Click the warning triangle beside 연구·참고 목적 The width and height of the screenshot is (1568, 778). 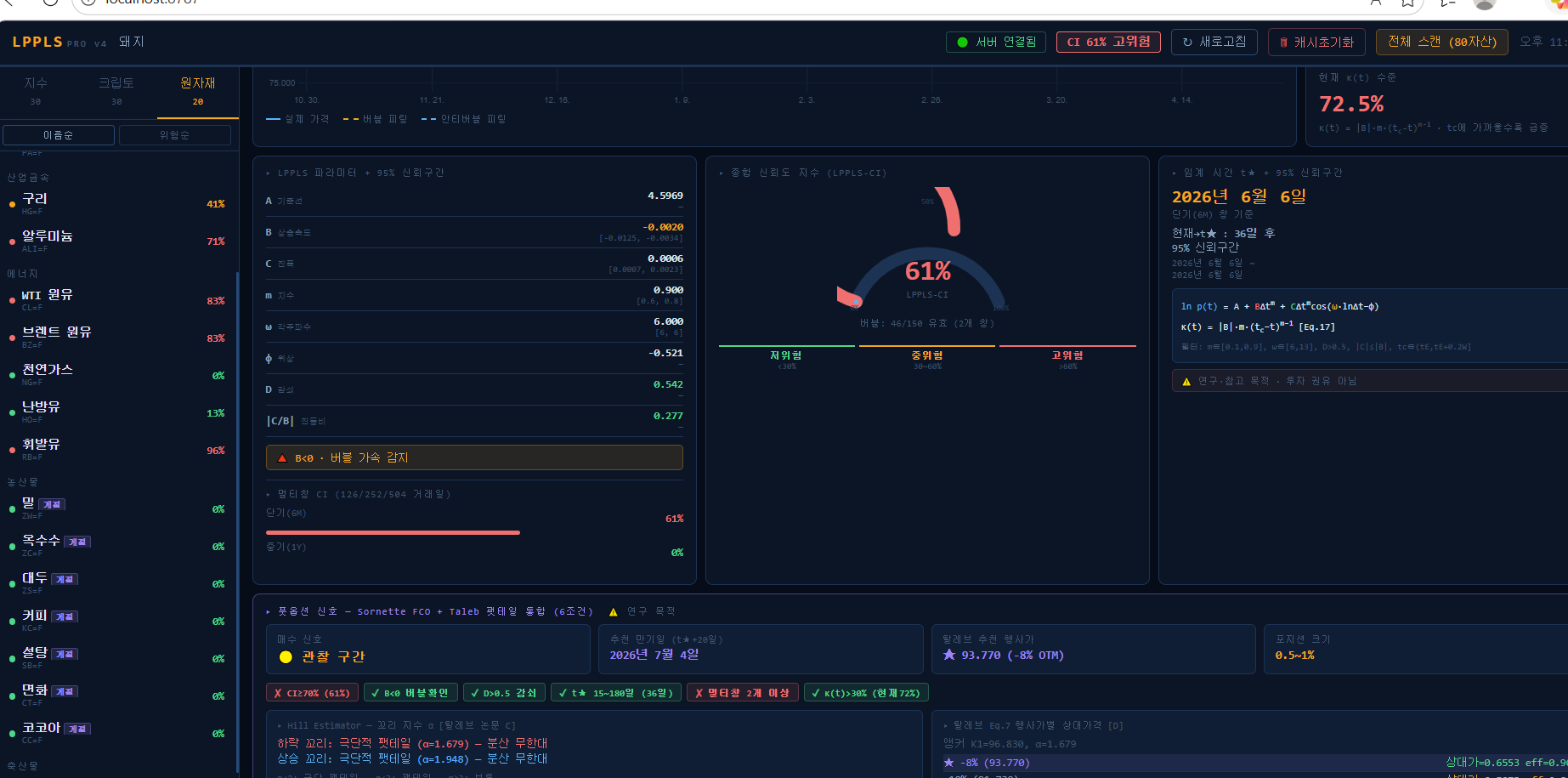coord(1186,382)
